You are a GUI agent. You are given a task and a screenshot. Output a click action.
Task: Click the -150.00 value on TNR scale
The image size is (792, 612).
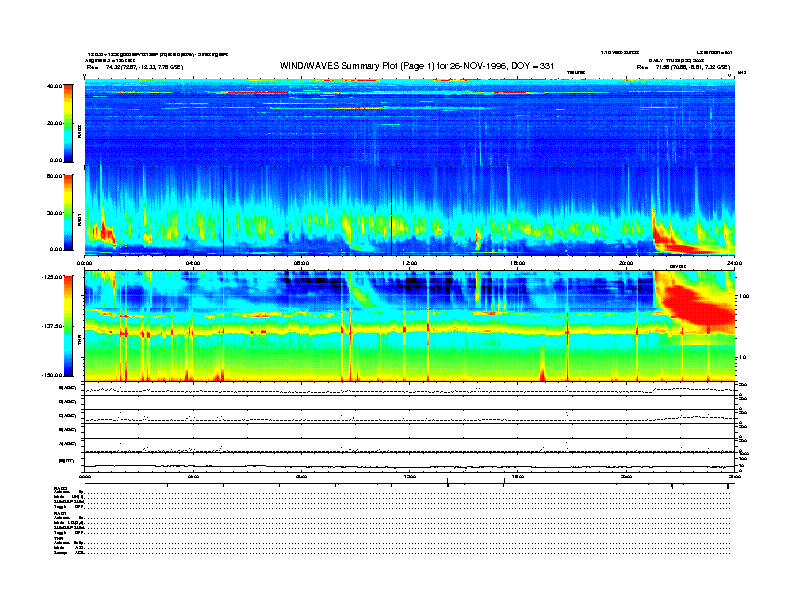(x=52, y=375)
